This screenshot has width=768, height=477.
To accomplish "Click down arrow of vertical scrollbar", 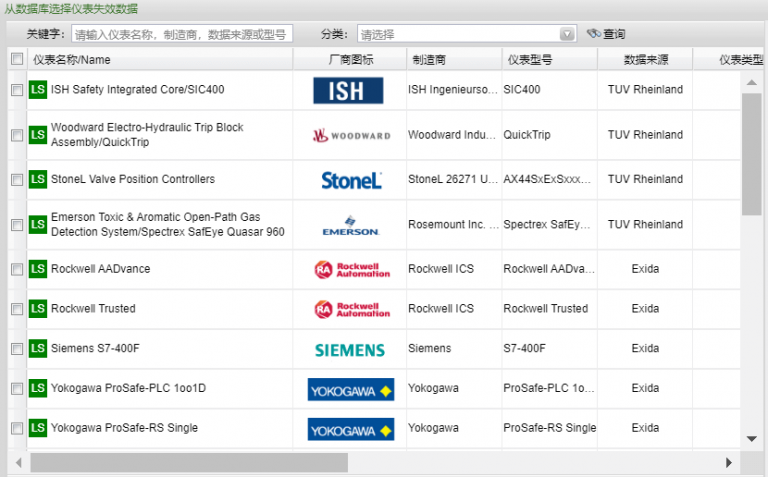I will tap(752, 438).
